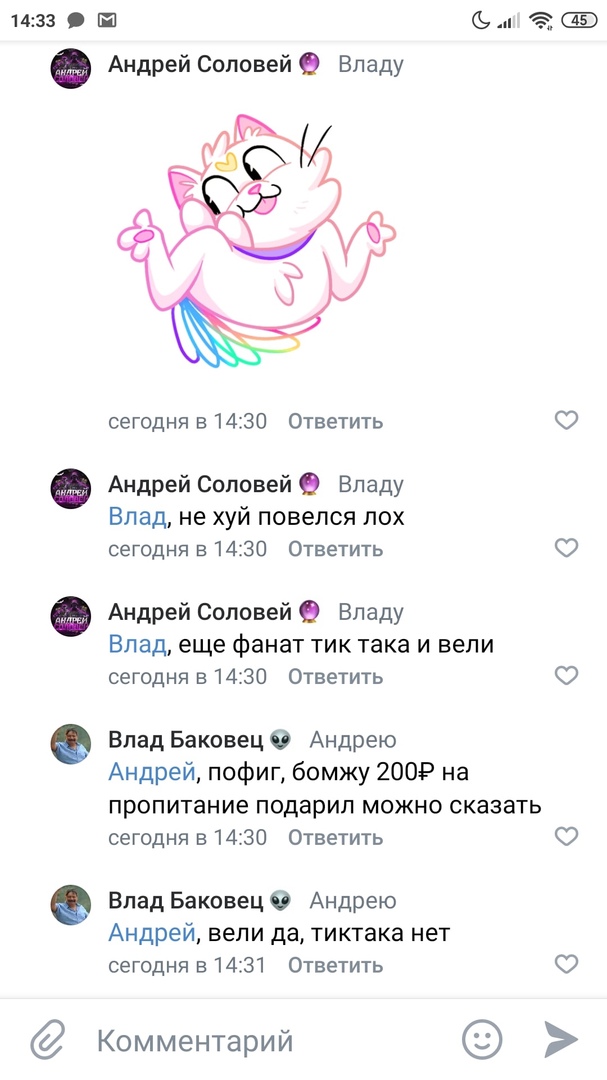Tap the send arrow icon
The image size is (607, 1080).
[x=561, y=1039]
